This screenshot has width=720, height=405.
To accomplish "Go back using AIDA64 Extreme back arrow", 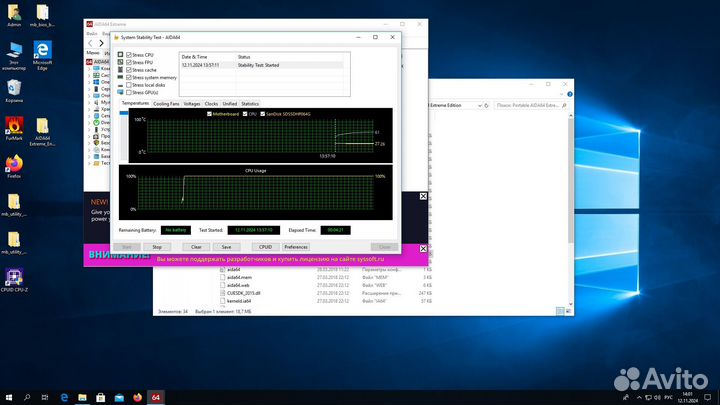I will (90, 43).
